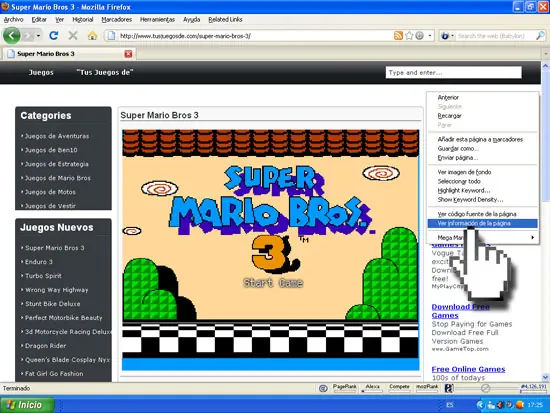Open Enduro 3 game link
The width and height of the screenshot is (550, 413).
click(39, 262)
